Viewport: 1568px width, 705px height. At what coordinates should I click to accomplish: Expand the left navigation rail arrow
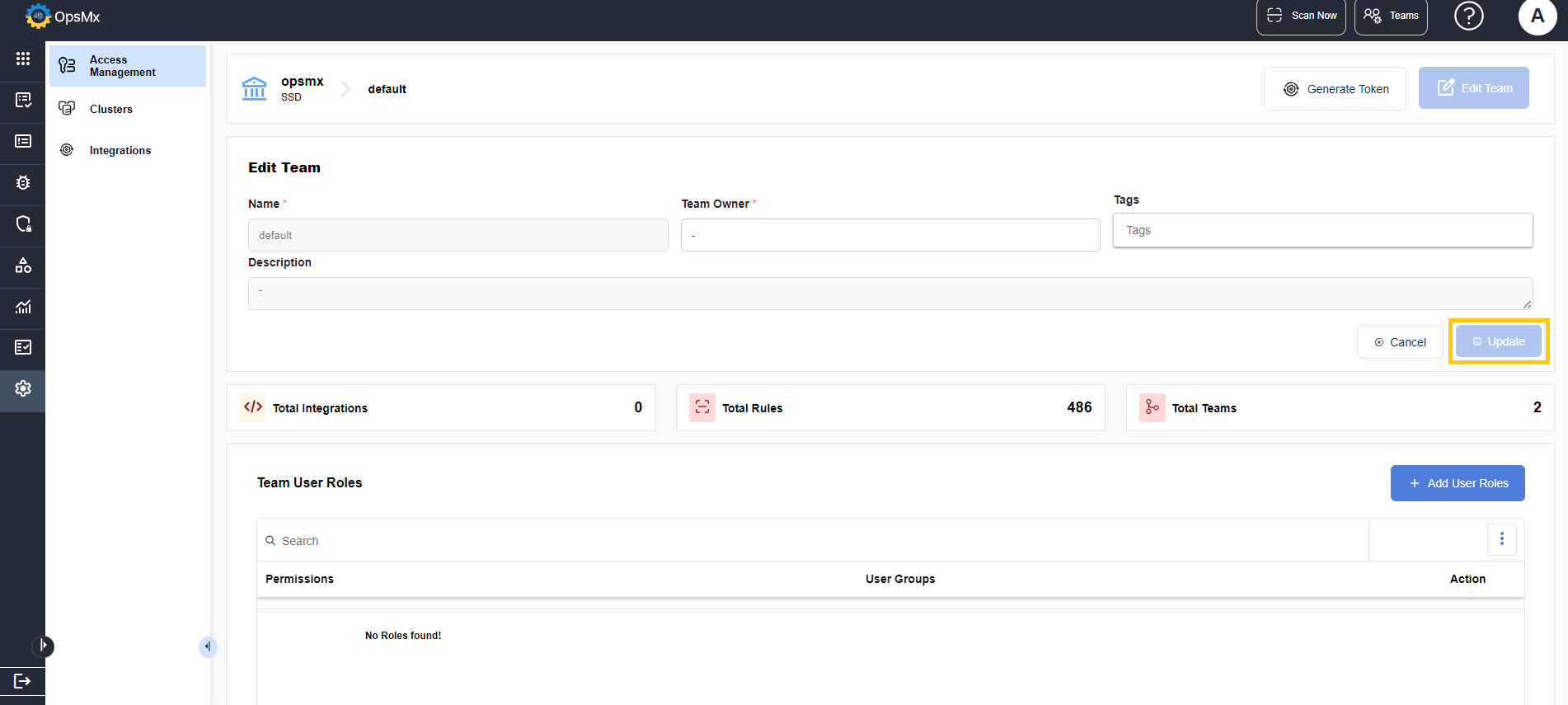point(44,646)
